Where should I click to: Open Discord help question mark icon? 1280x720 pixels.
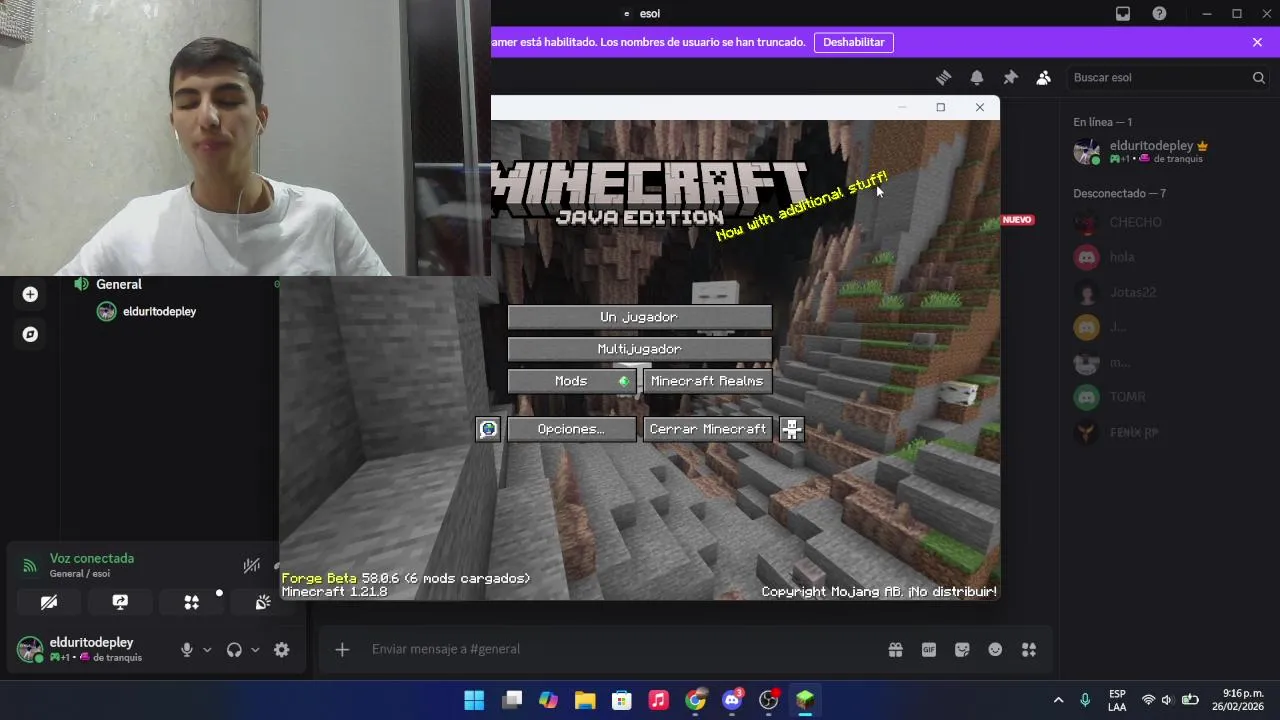(x=1159, y=14)
